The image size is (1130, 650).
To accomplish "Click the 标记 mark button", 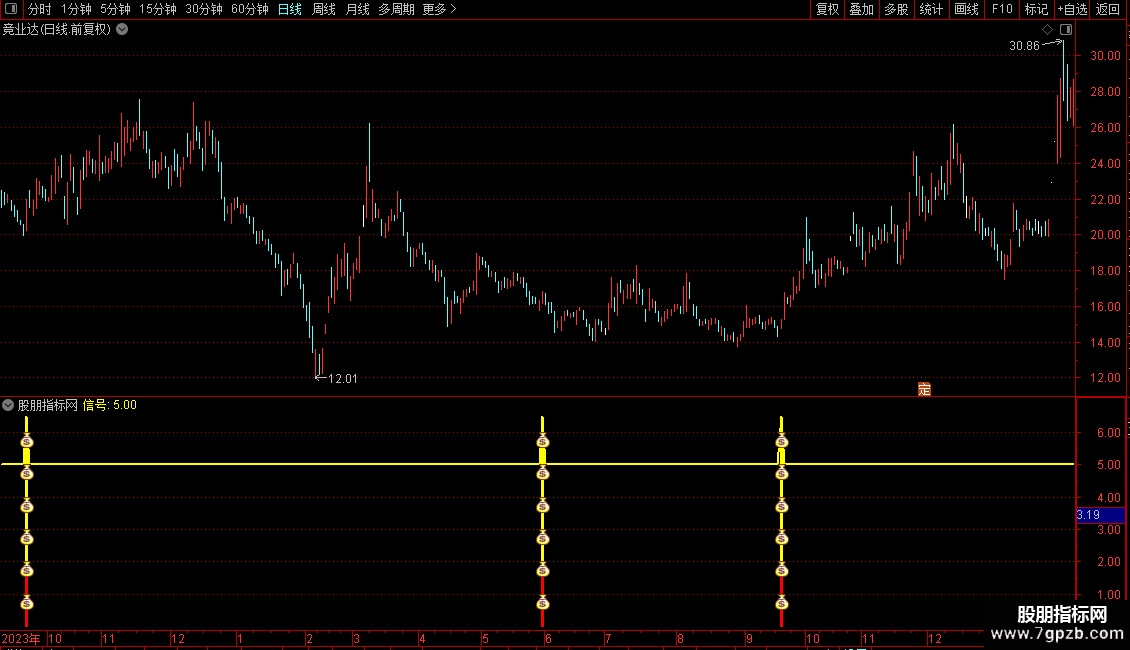I will coord(1036,9).
